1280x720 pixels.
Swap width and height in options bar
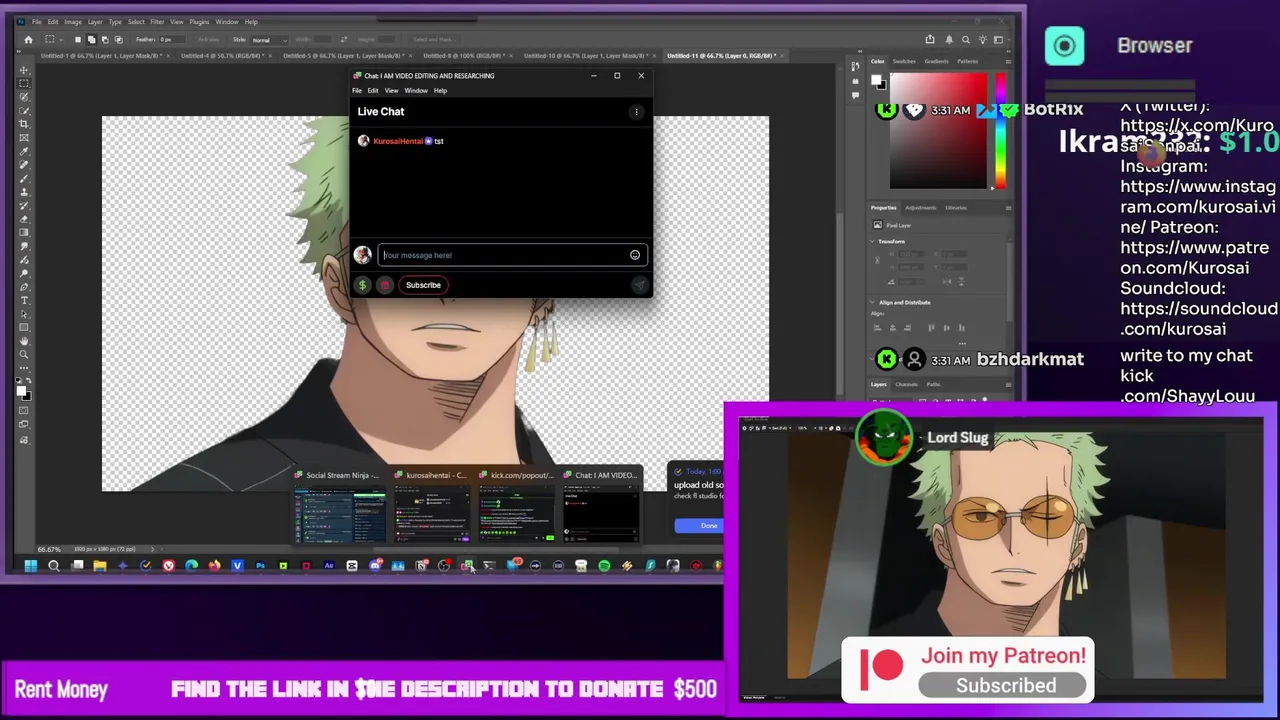pos(343,40)
